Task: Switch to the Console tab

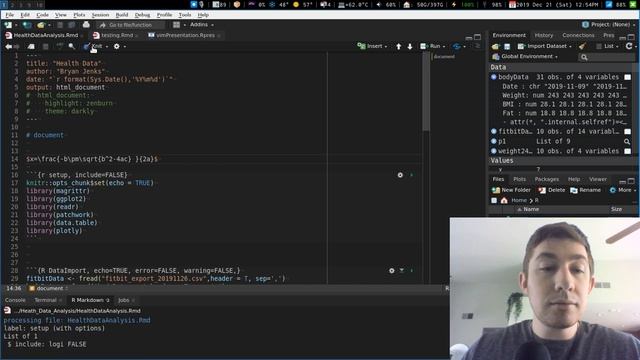Action: [15, 300]
